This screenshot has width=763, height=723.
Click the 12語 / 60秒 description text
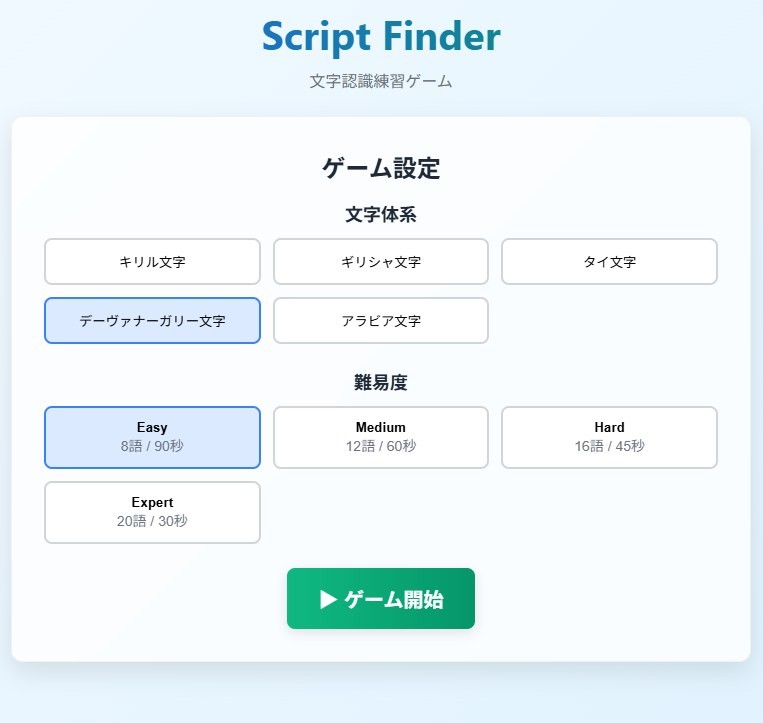pos(380,446)
